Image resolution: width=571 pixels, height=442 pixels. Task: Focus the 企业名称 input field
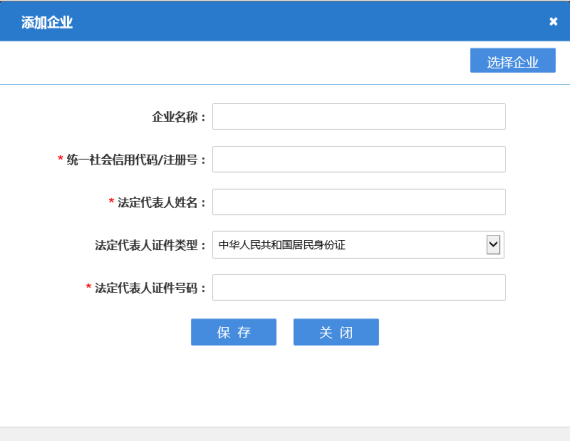pyautogui.click(x=359, y=117)
